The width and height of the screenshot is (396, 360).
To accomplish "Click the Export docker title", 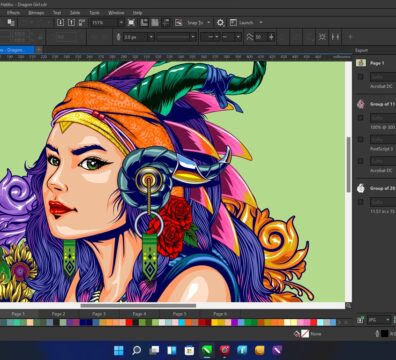I will (x=361, y=50).
